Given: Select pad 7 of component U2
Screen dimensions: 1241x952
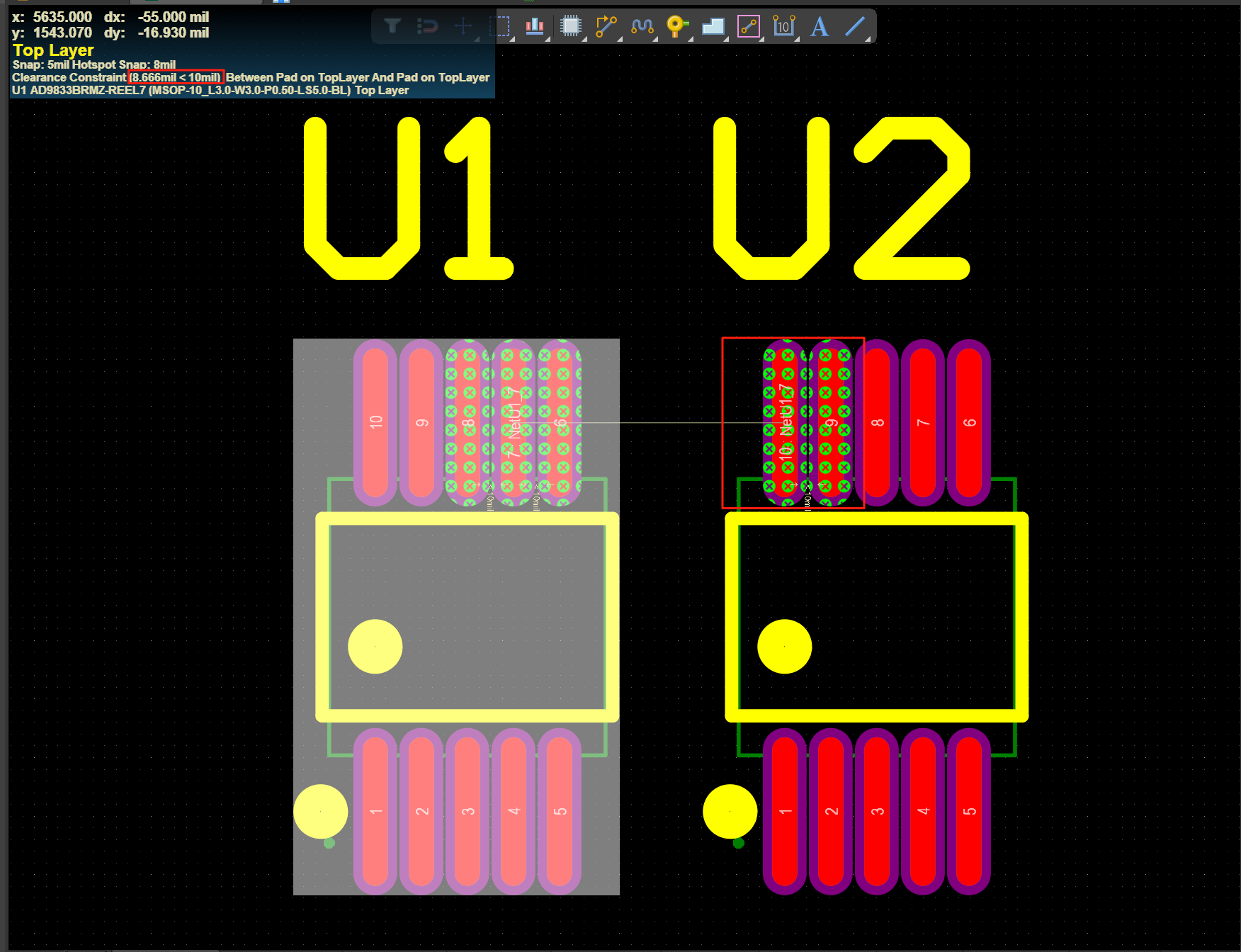Looking at the screenshot, I should coord(923,423).
